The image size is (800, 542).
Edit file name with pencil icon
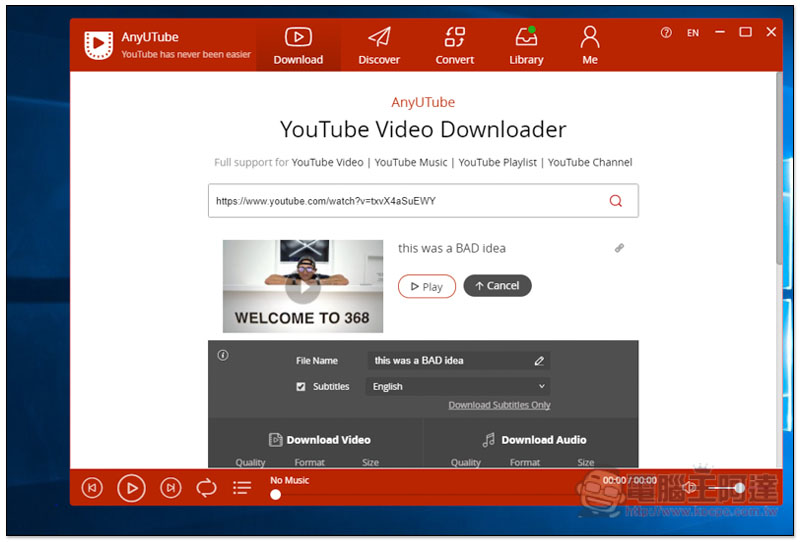539,361
